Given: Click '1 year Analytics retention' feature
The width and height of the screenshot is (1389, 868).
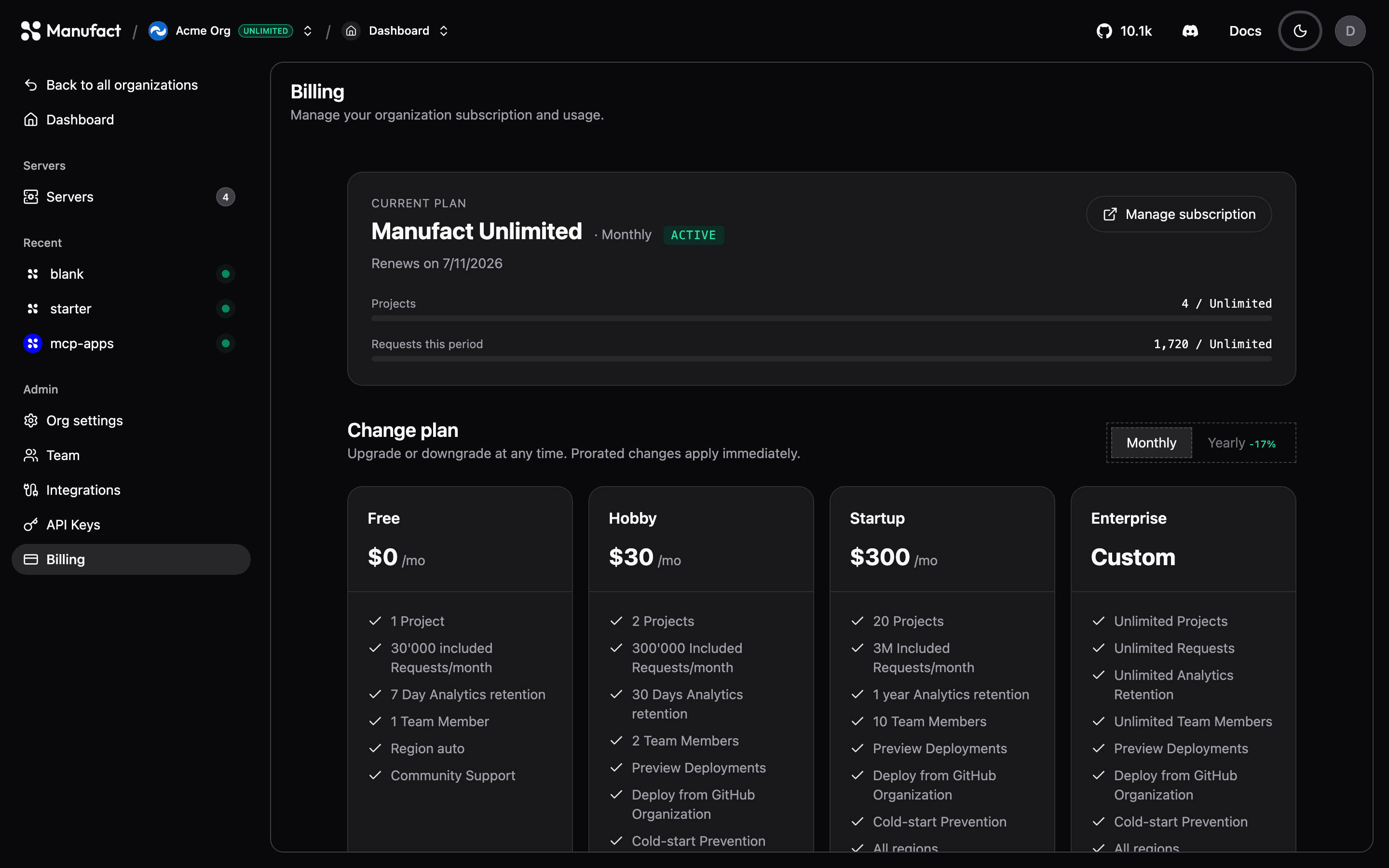Looking at the screenshot, I should 951,694.
